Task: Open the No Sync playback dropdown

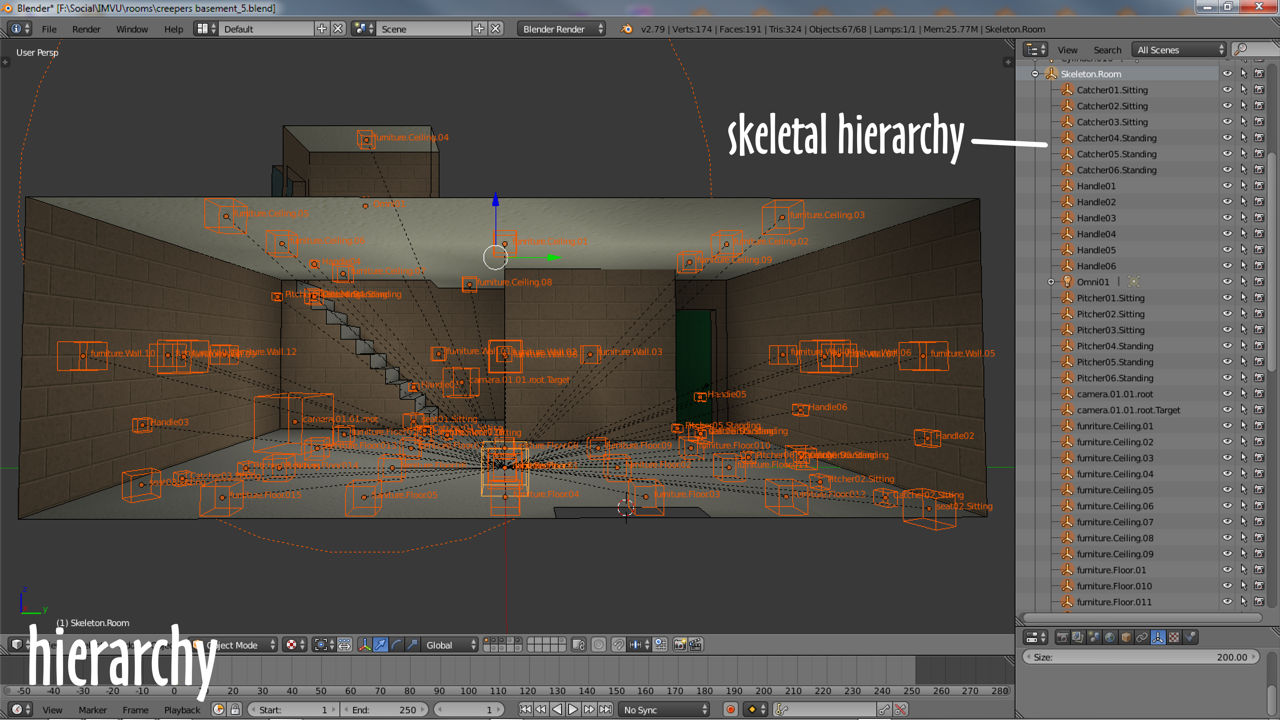Action: click(x=666, y=710)
